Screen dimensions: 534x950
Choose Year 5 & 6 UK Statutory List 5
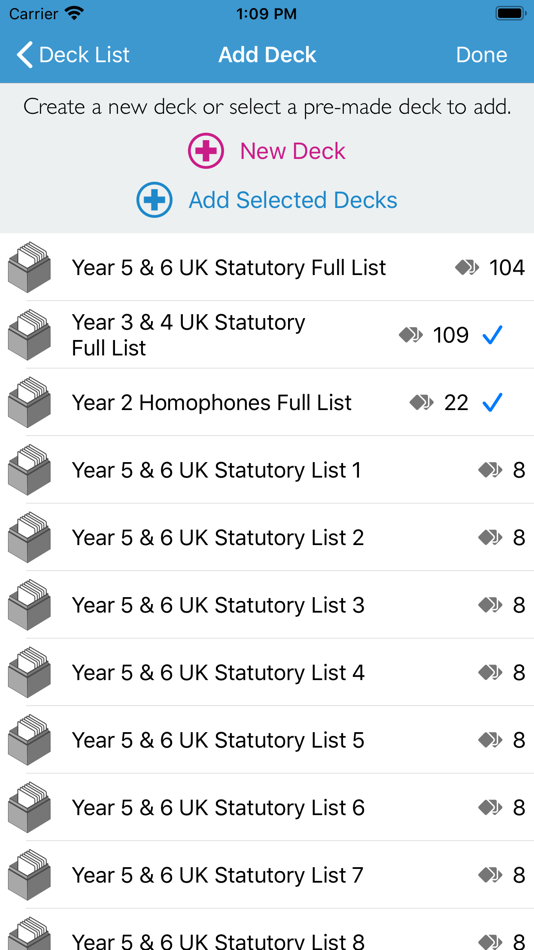pos(267,740)
